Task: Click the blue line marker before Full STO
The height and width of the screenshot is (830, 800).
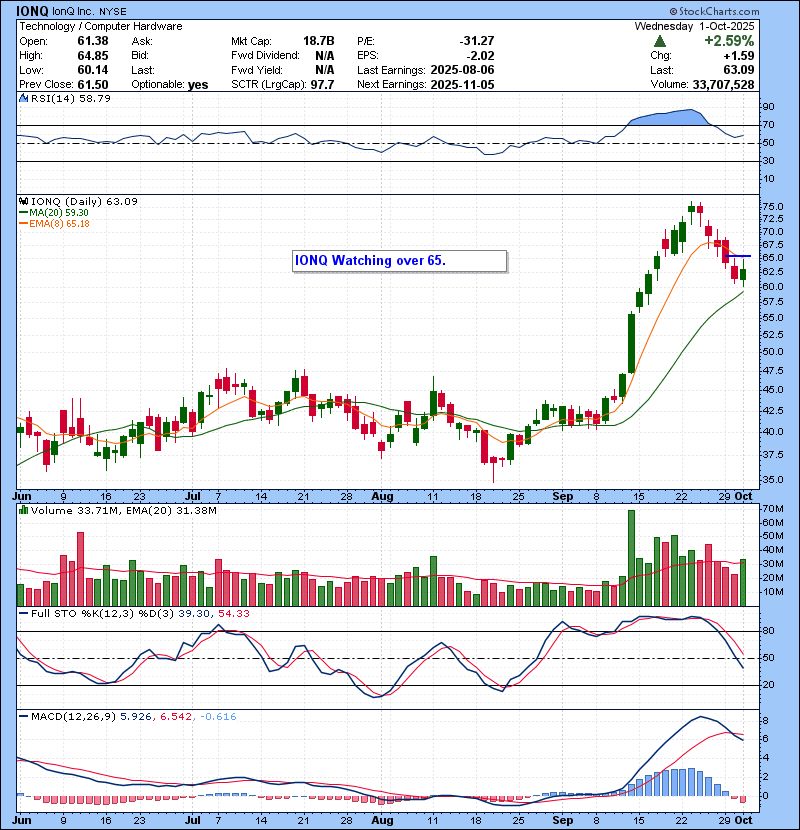Action: (x=23, y=614)
